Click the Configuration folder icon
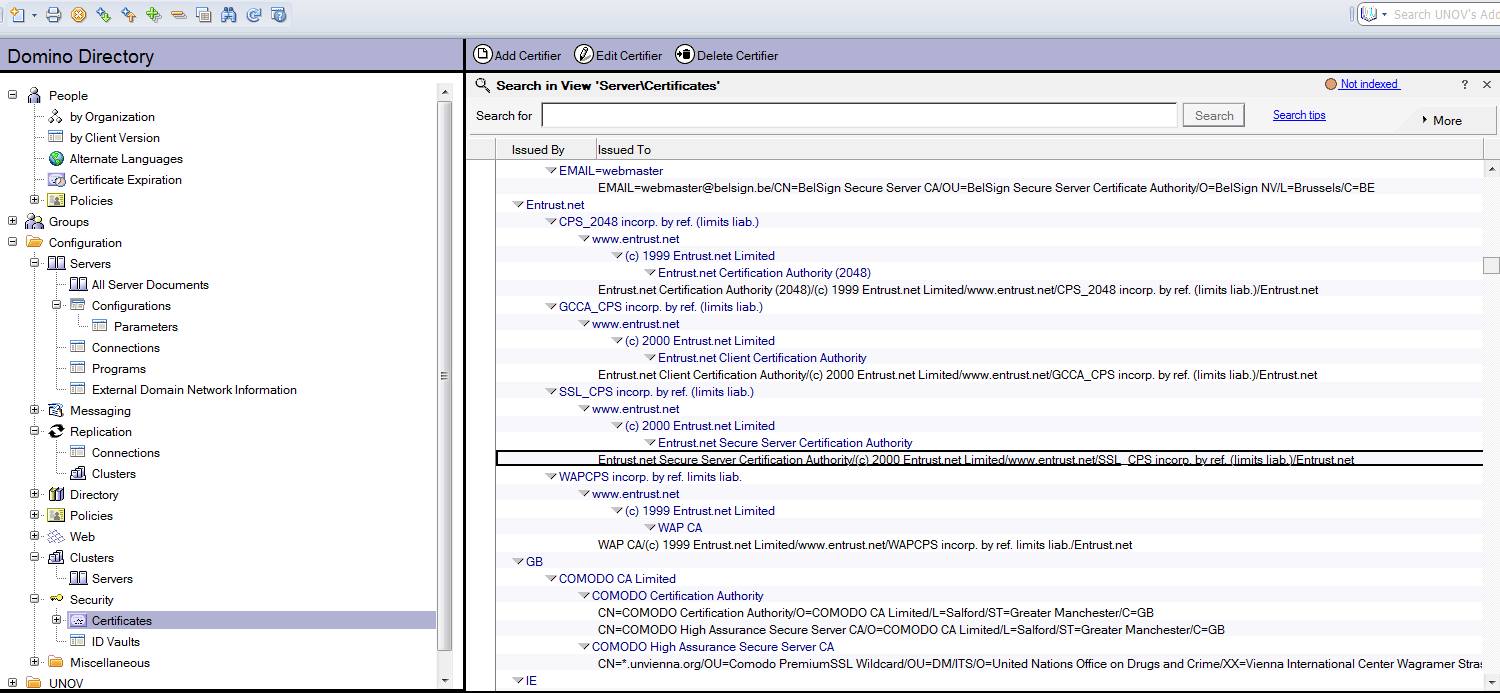 pyautogui.click(x=34, y=242)
